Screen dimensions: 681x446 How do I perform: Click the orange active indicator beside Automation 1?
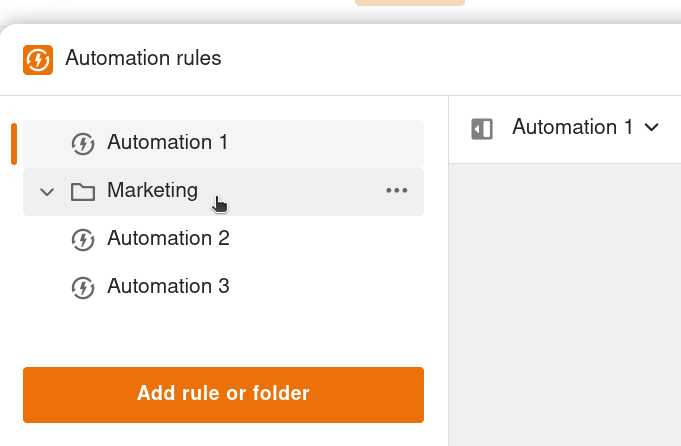(x=14, y=143)
